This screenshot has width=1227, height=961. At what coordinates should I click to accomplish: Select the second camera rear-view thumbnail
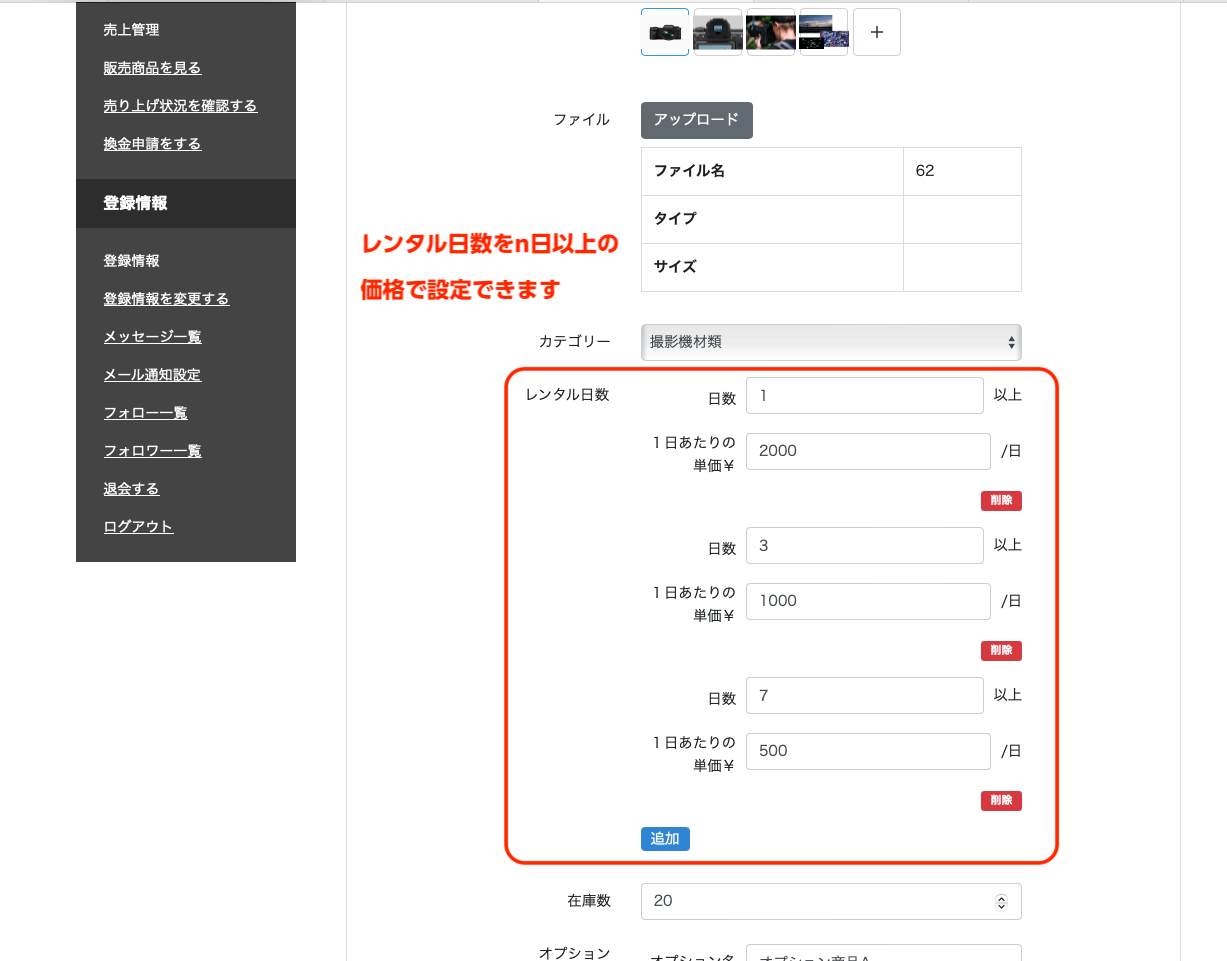717,32
